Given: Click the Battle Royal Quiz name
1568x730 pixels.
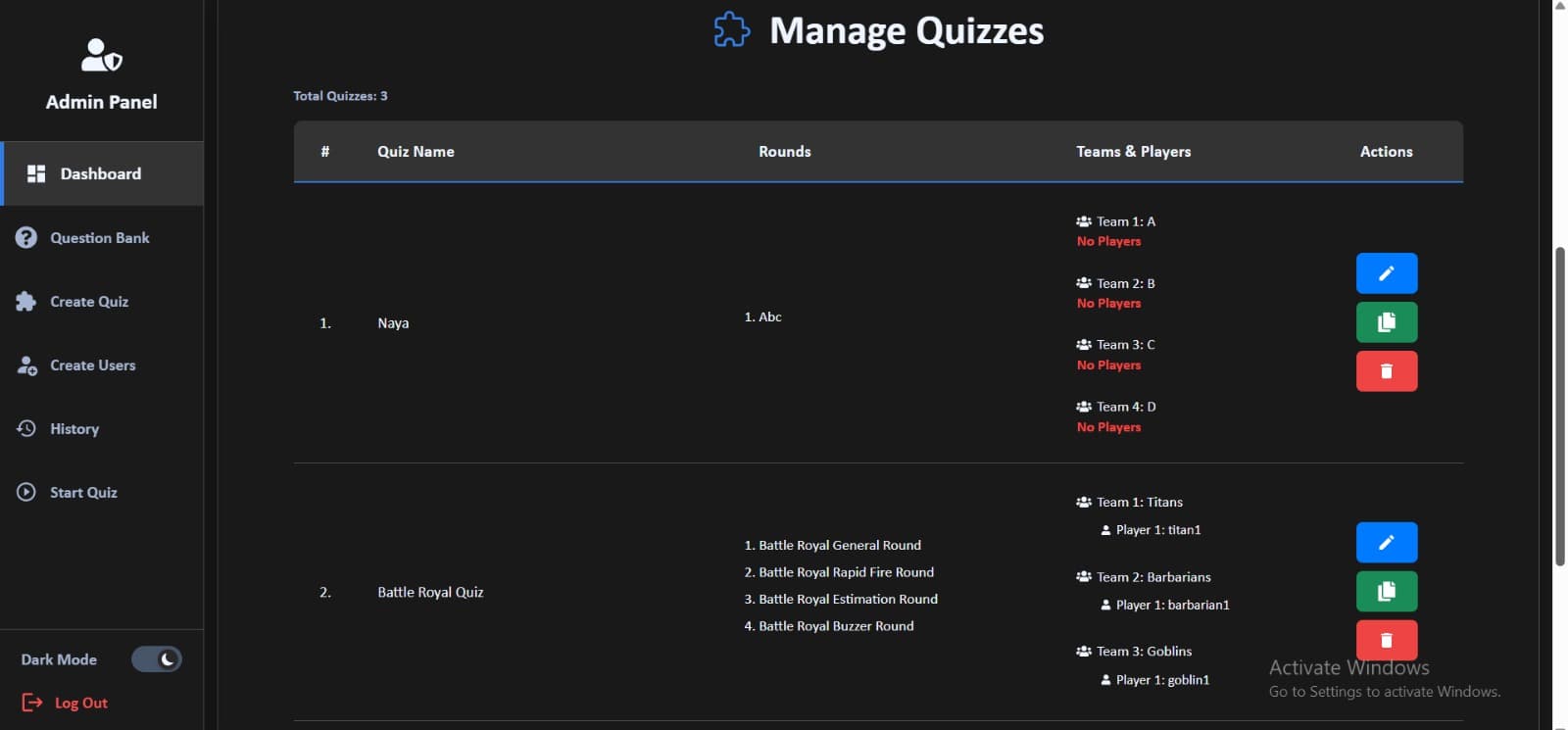Looking at the screenshot, I should [x=430, y=592].
